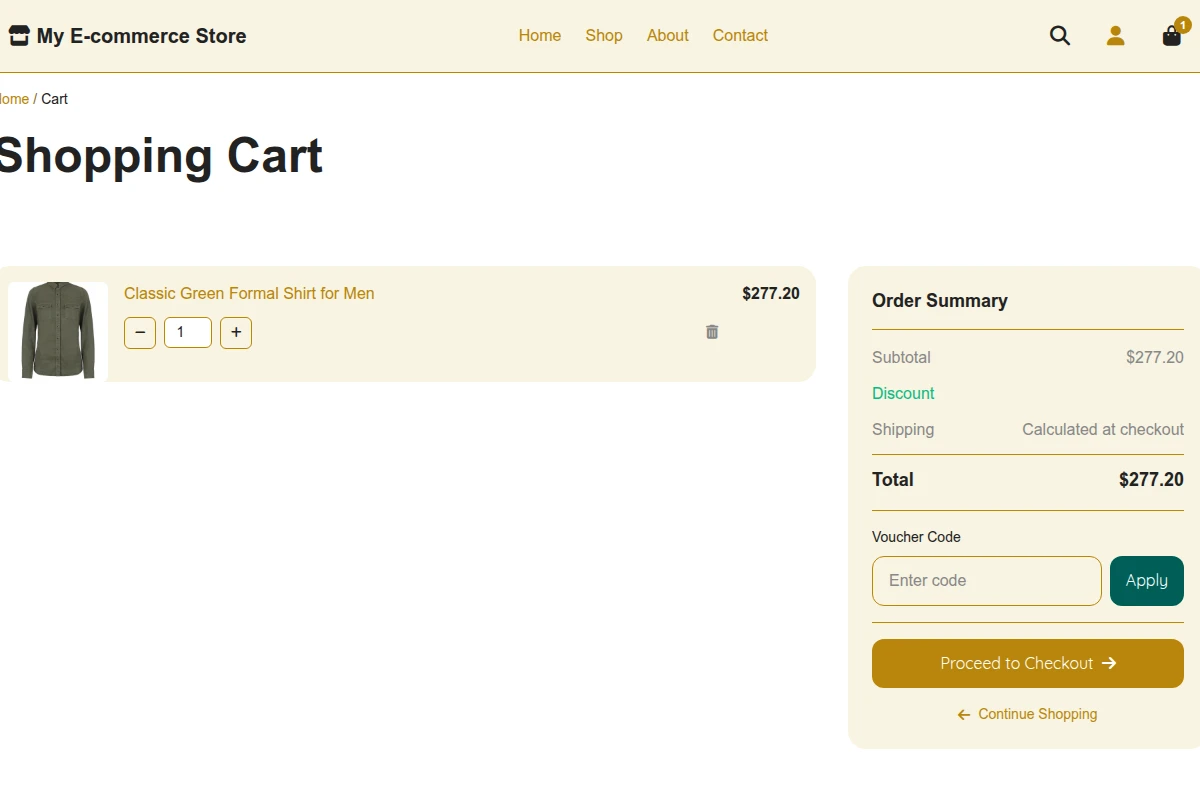
Task: Open the Shop menu item
Action: coord(604,36)
